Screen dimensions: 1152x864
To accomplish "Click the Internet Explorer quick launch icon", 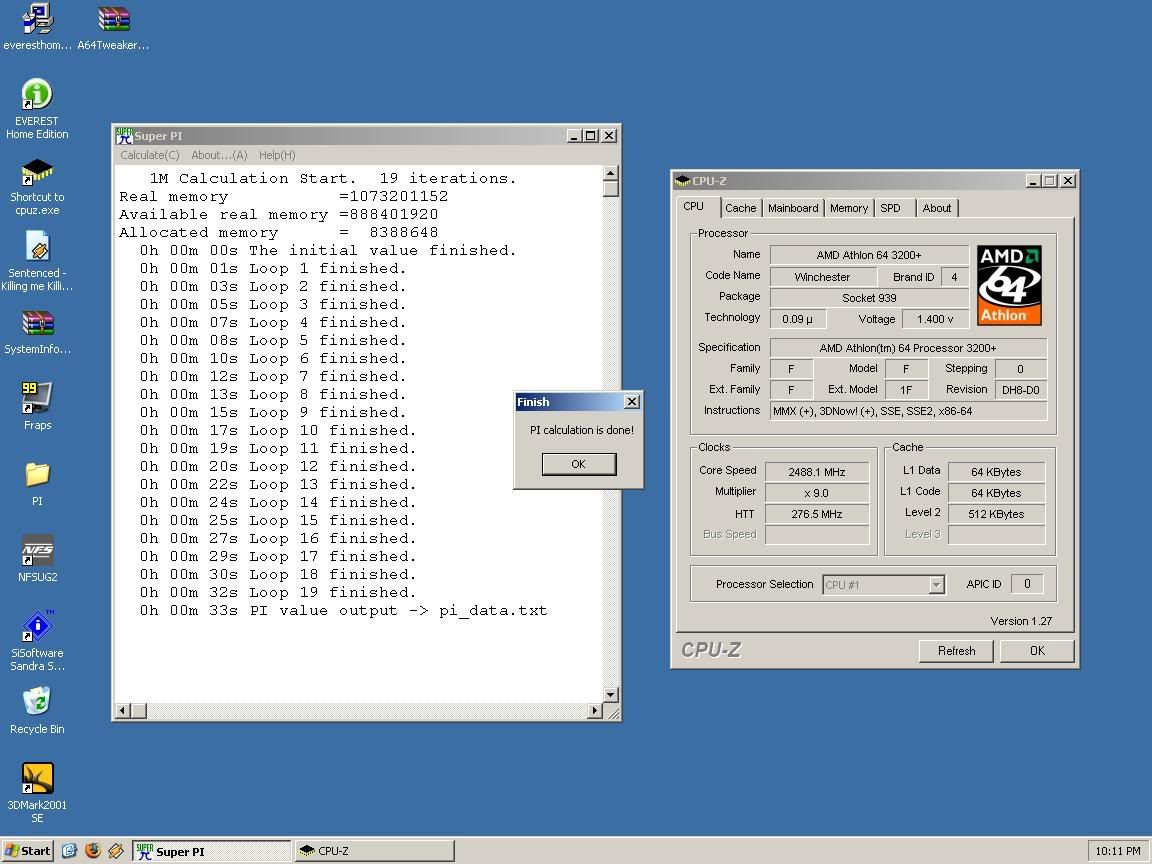I will (69, 851).
